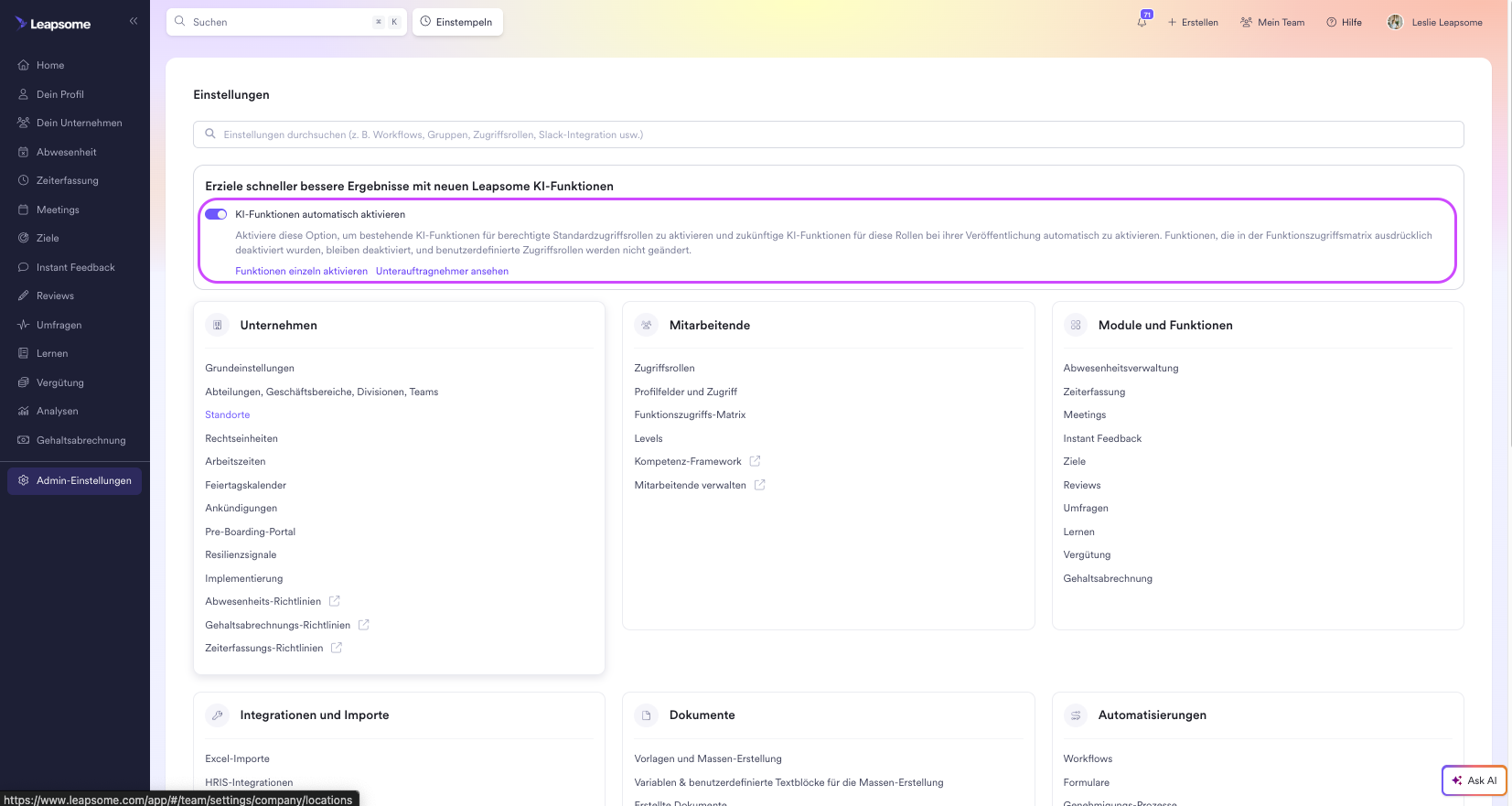Click the Analysen chart icon in the sidebar
The image size is (1512, 806).
coord(24,411)
